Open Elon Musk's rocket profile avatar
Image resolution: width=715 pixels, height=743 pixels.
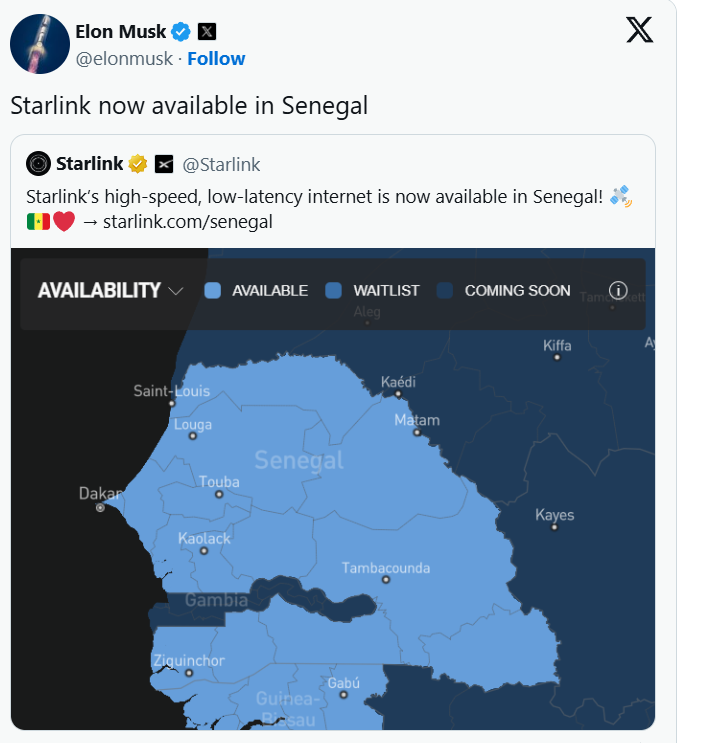tap(39, 44)
